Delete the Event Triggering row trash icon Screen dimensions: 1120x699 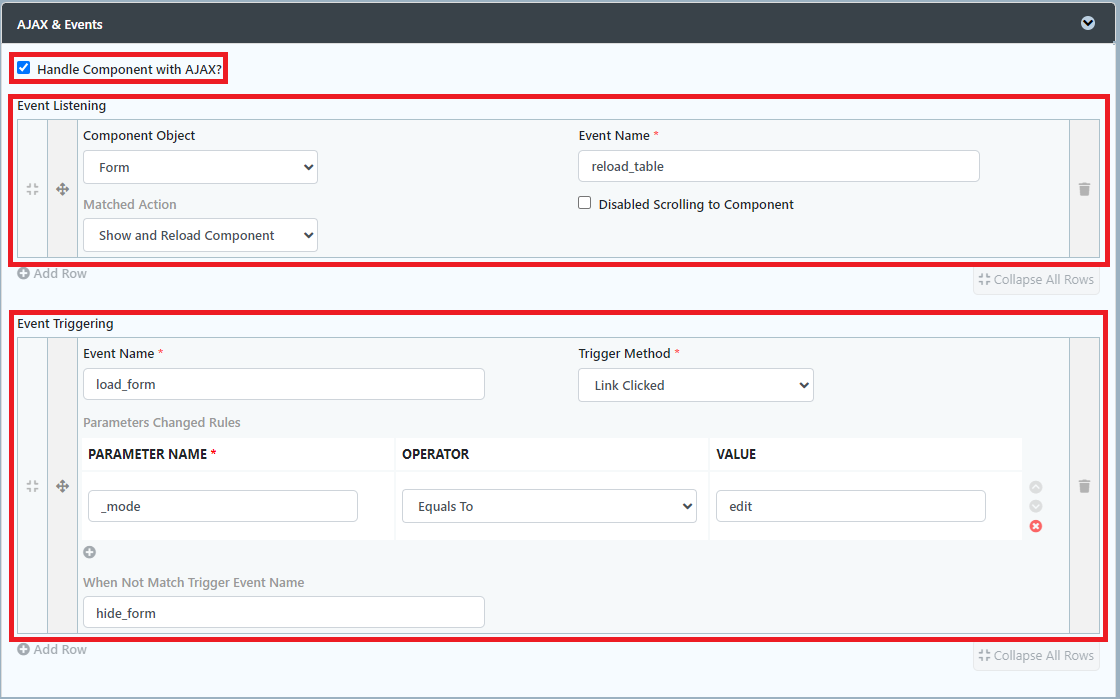tap(1084, 486)
